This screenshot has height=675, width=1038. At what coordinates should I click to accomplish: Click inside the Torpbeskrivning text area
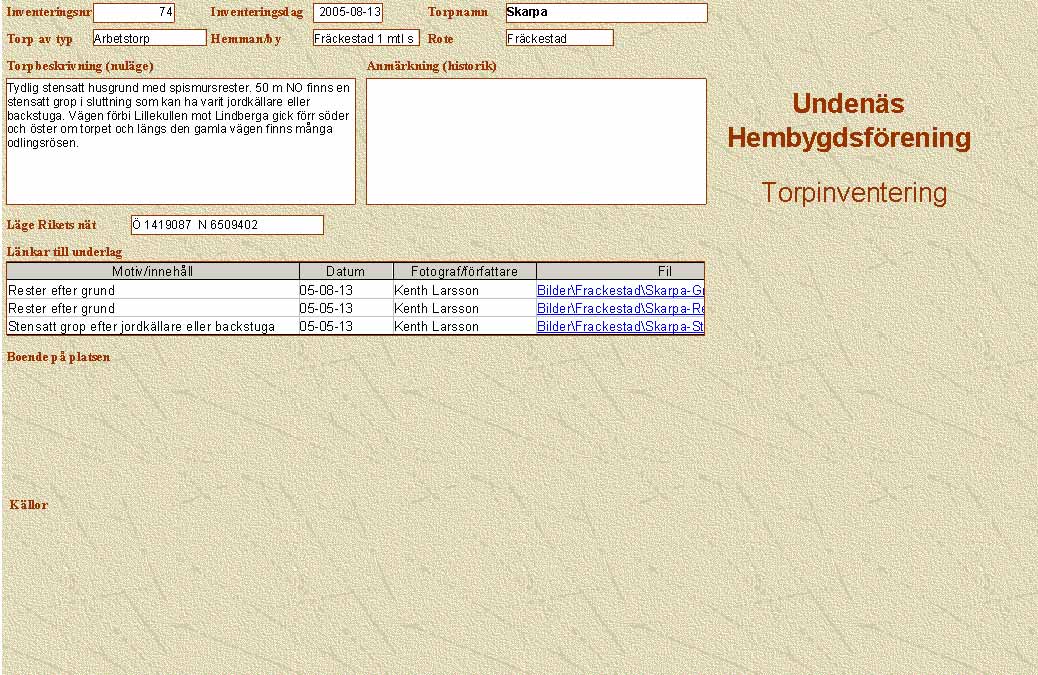180,141
